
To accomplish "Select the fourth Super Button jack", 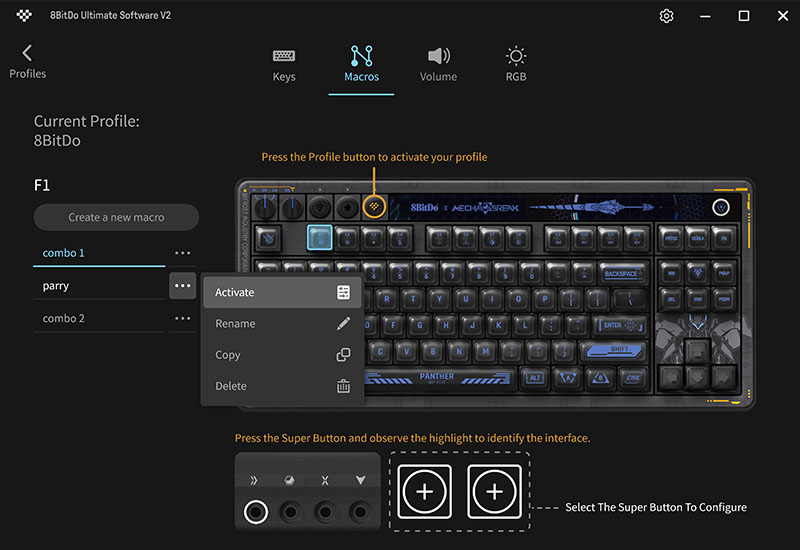I will click(x=360, y=512).
